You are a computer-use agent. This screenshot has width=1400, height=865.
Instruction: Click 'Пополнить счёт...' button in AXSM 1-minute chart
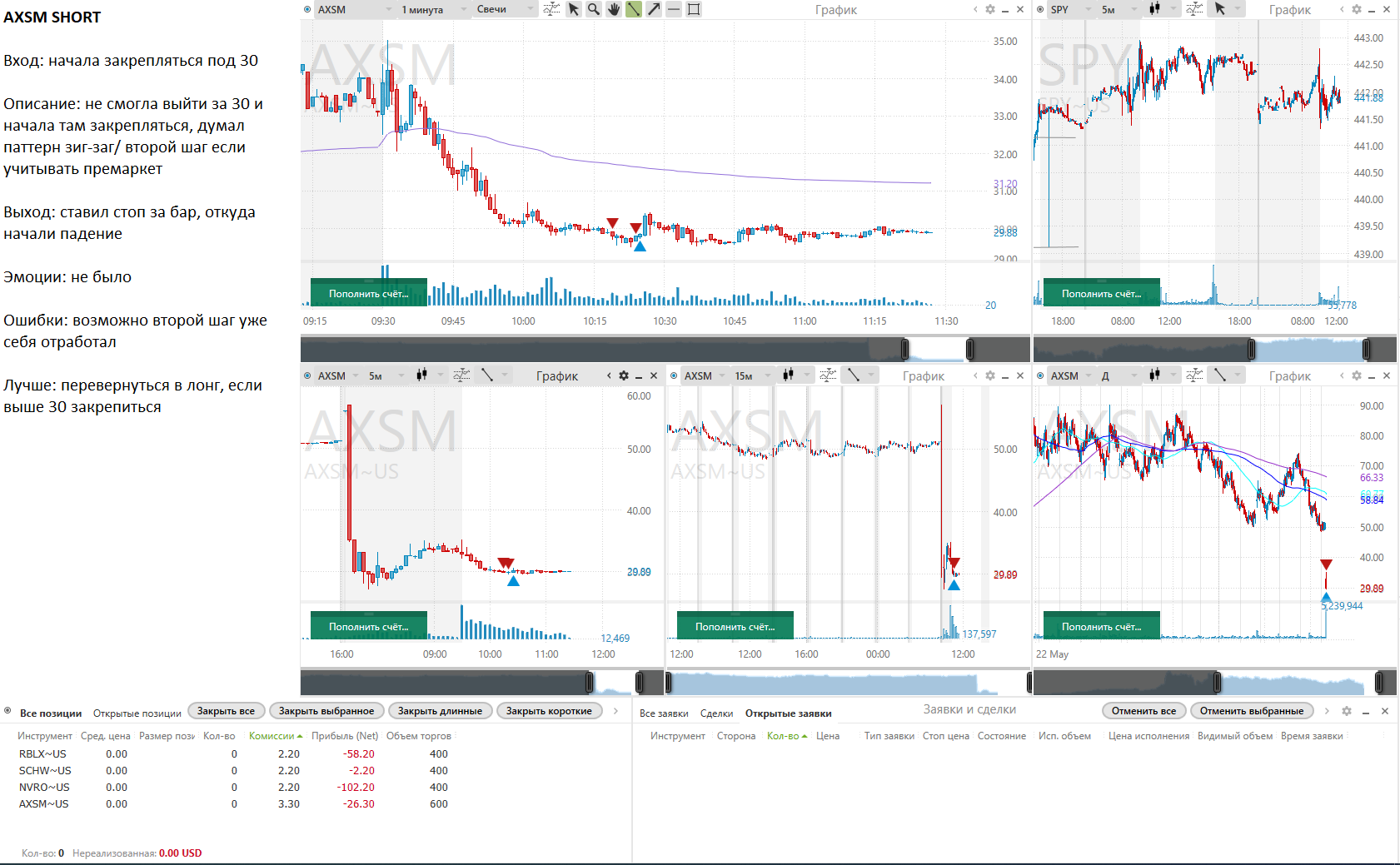[x=368, y=293]
